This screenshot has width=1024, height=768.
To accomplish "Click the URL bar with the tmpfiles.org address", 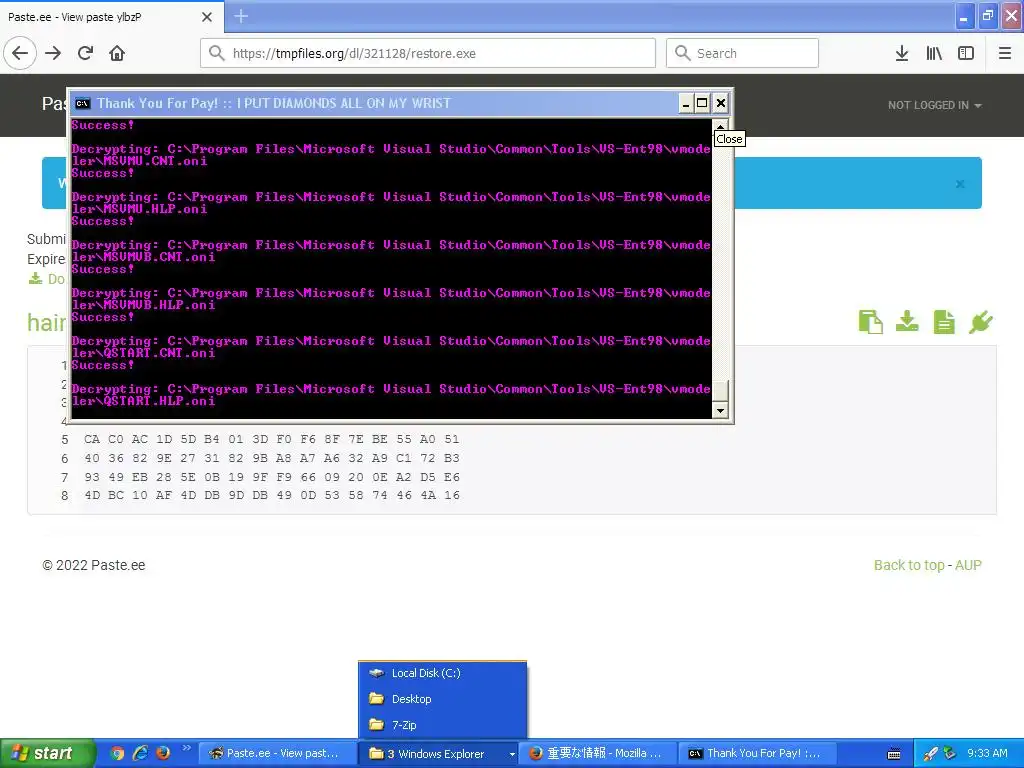I will click(428, 54).
